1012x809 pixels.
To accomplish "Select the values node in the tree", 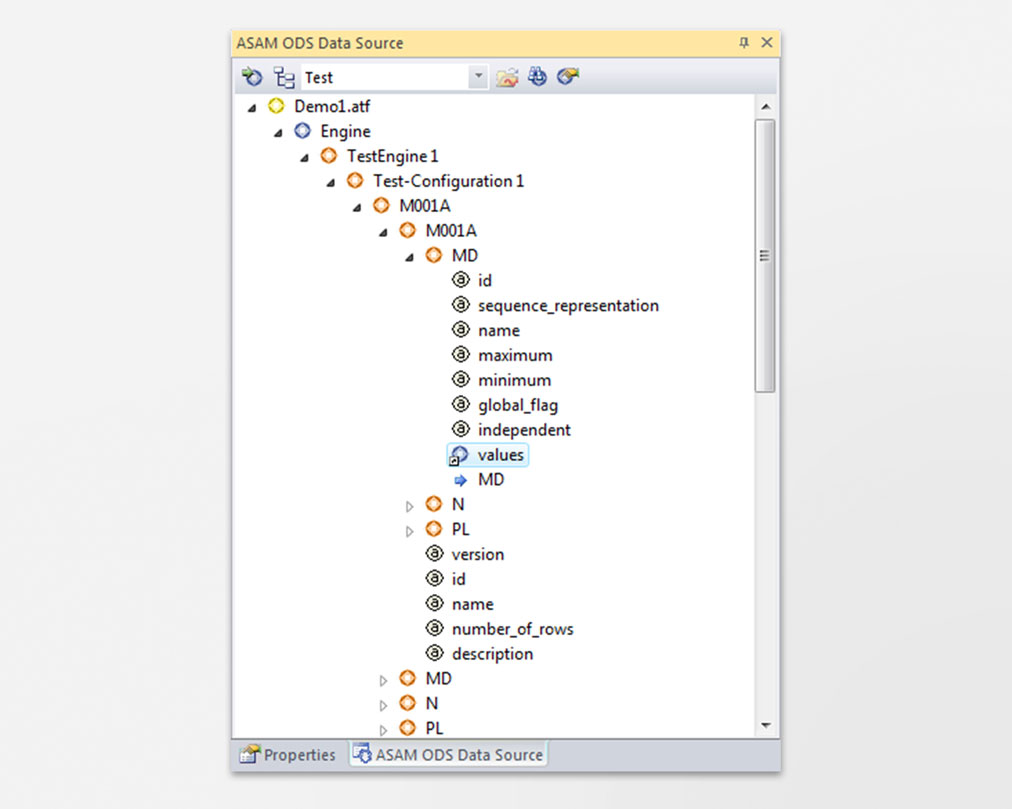I will (x=498, y=454).
